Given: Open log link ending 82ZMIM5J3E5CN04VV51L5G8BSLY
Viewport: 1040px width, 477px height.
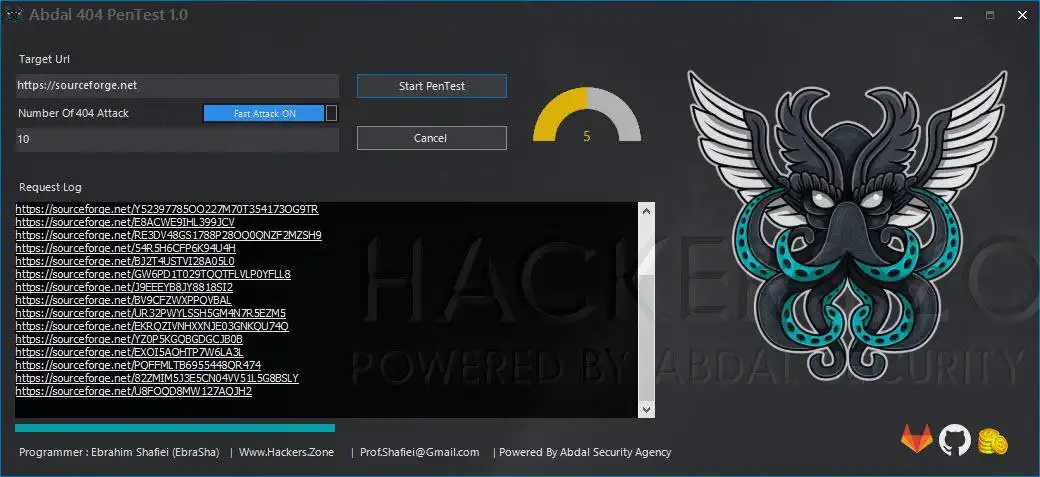Looking at the screenshot, I should (157, 378).
